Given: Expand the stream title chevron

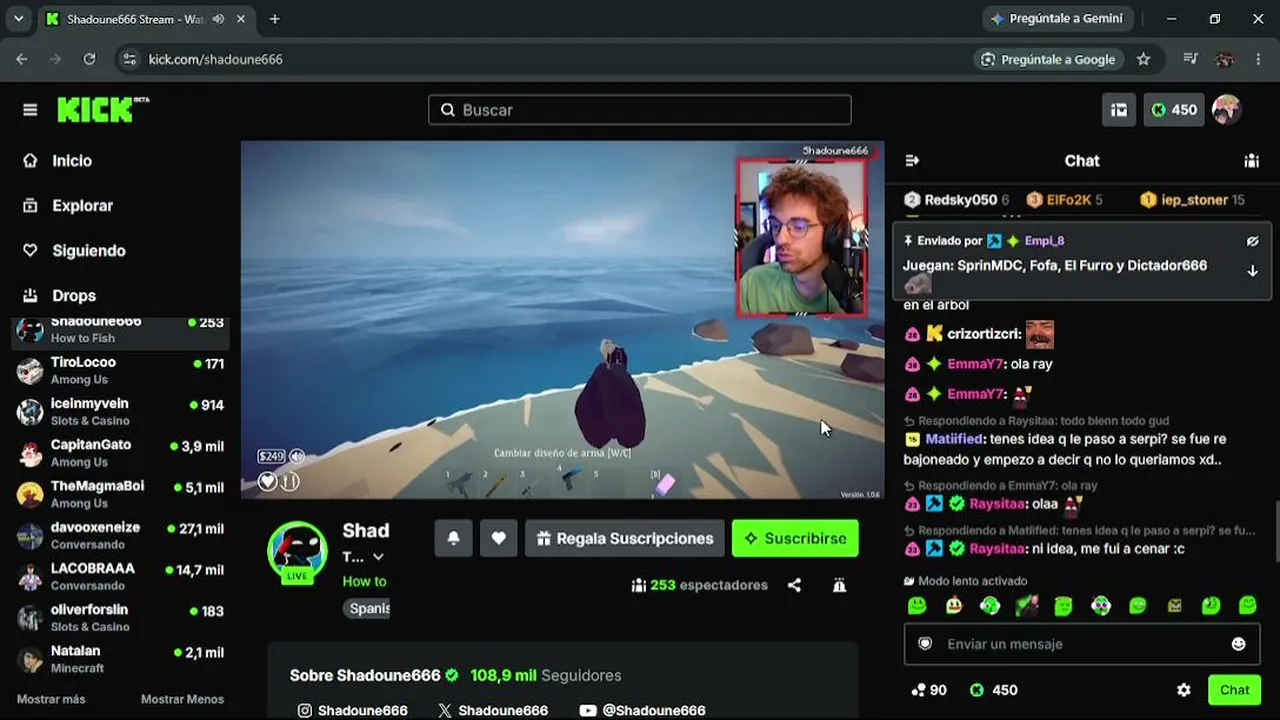Looking at the screenshot, I should point(378,557).
